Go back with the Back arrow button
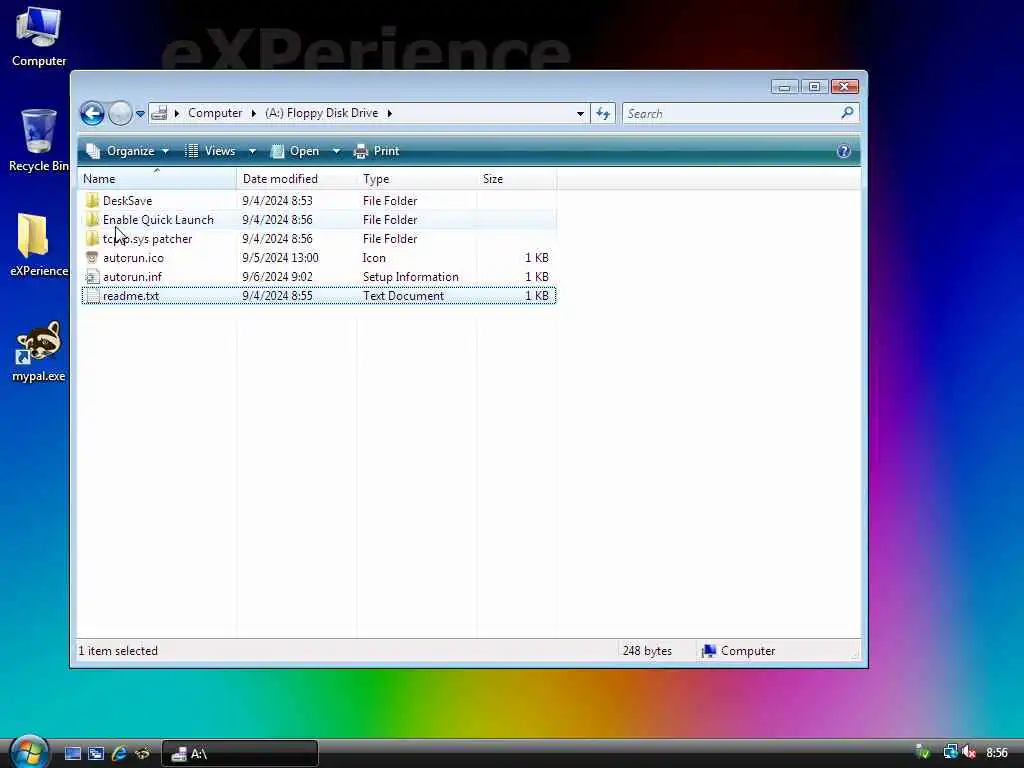The height and width of the screenshot is (768, 1024). pos(92,114)
